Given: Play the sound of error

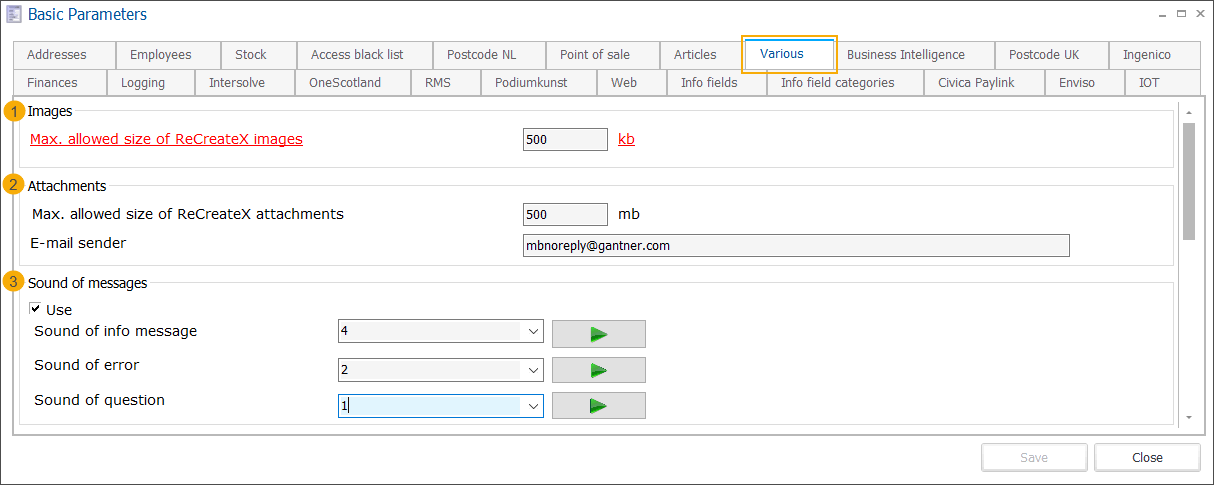Looking at the screenshot, I should (x=598, y=370).
